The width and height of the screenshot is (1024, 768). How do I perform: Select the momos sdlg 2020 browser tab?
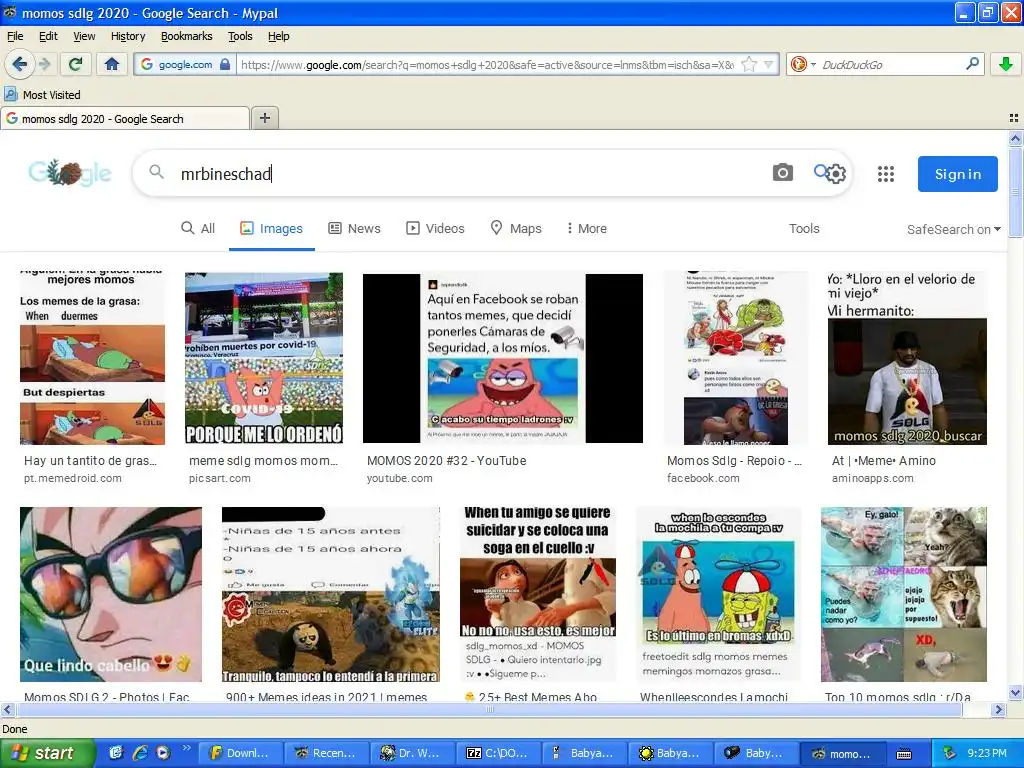(x=125, y=118)
